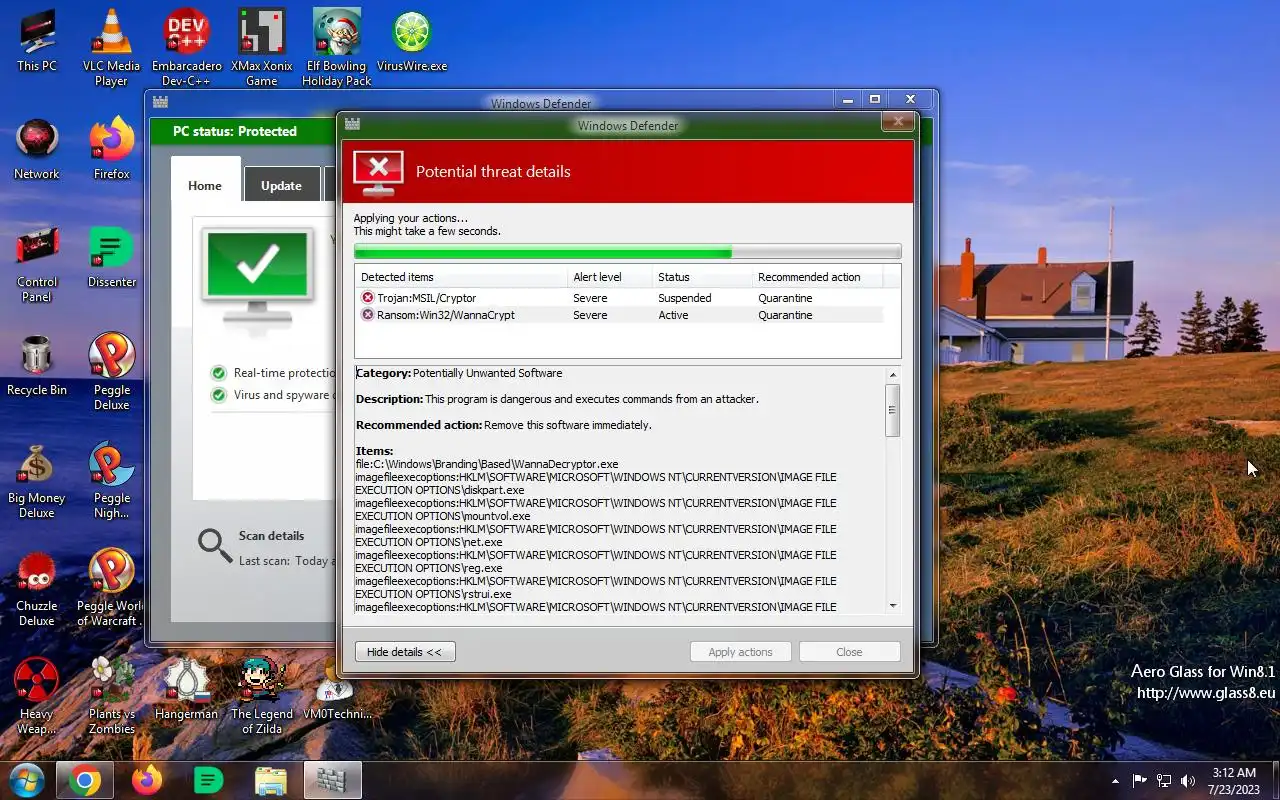Viewport: 1280px width, 800px height.
Task: Open Elf Bowling Holiday Pack icon
Action: (x=337, y=48)
